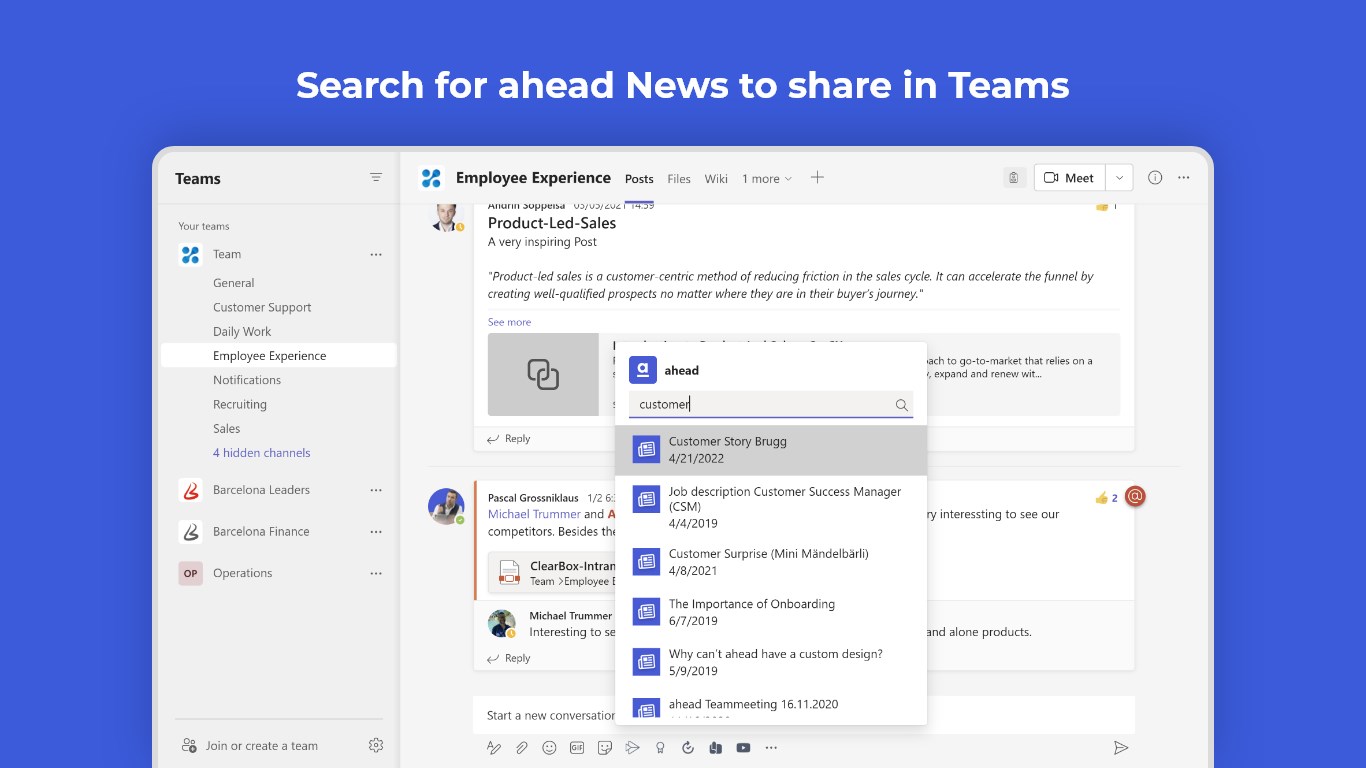Open the channel's more options ellipsis in header
Viewport: 1366px width, 768px height.
(1184, 178)
